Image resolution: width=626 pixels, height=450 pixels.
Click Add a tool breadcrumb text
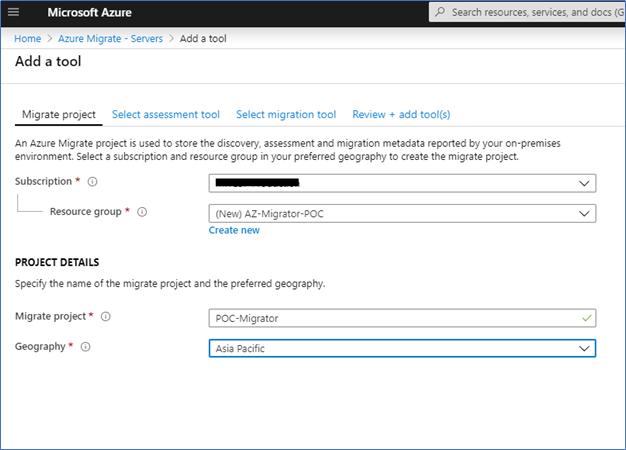tap(203, 39)
